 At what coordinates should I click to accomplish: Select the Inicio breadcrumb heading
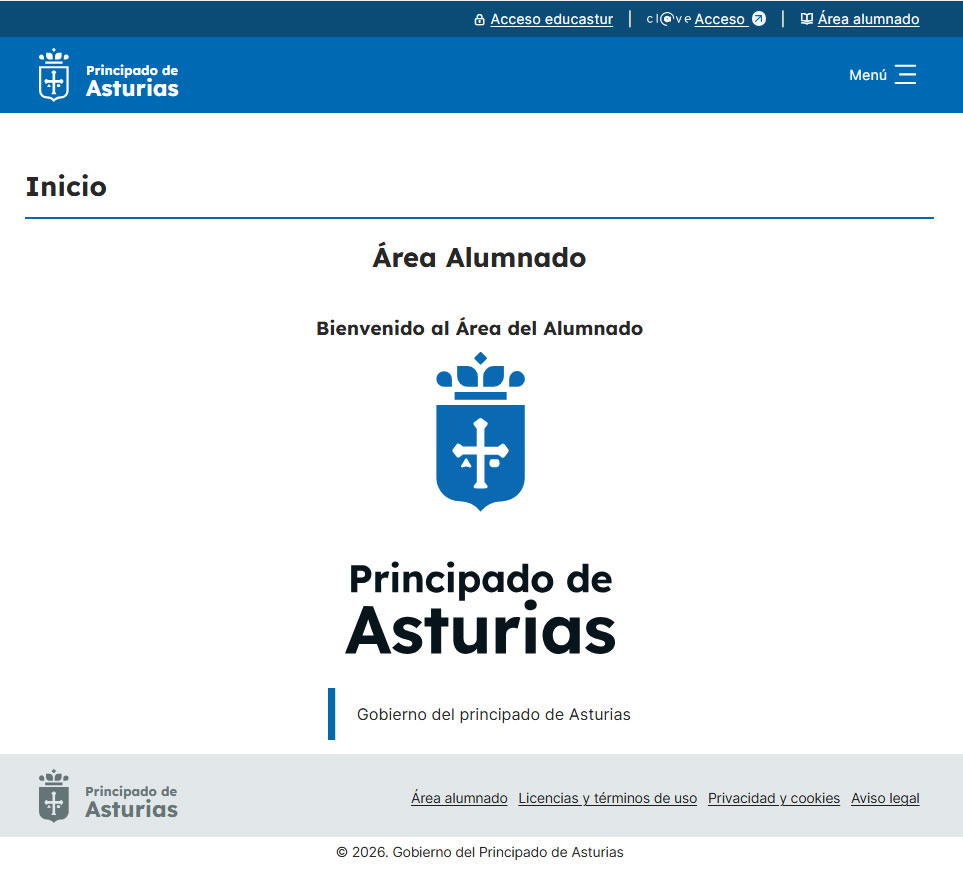pyautogui.click(x=66, y=187)
